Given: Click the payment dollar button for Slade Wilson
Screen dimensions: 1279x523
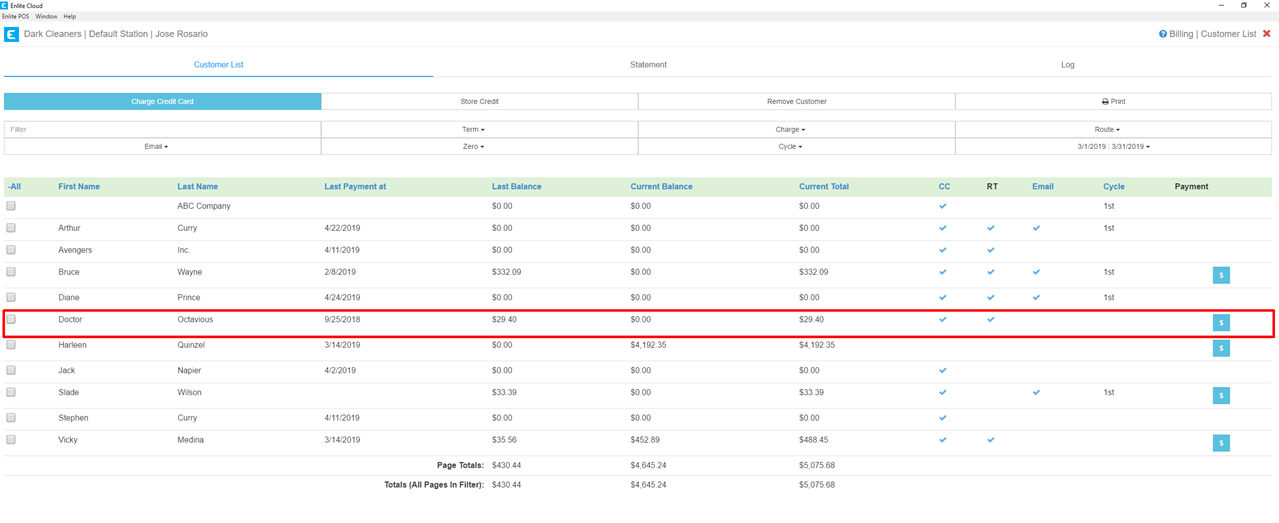Looking at the screenshot, I should tap(1221, 396).
